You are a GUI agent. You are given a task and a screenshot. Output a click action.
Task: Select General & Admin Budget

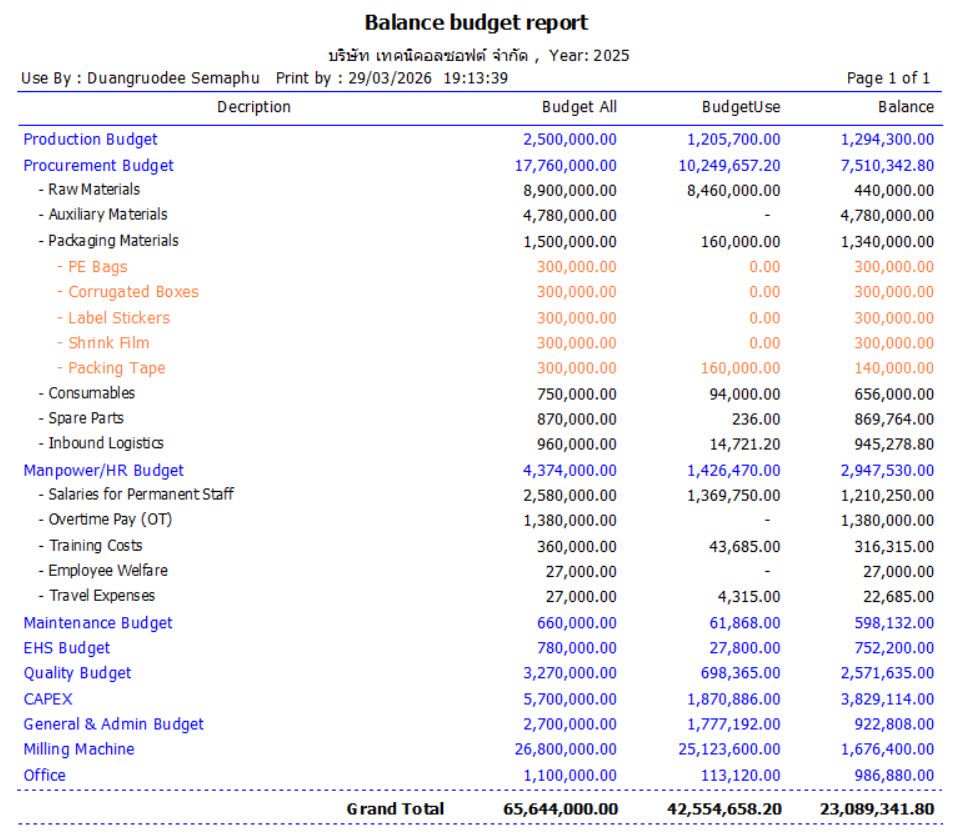(113, 724)
